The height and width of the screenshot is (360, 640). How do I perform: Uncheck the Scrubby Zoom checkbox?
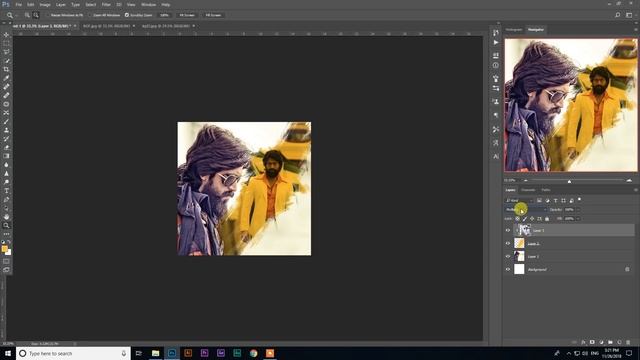(127, 15)
